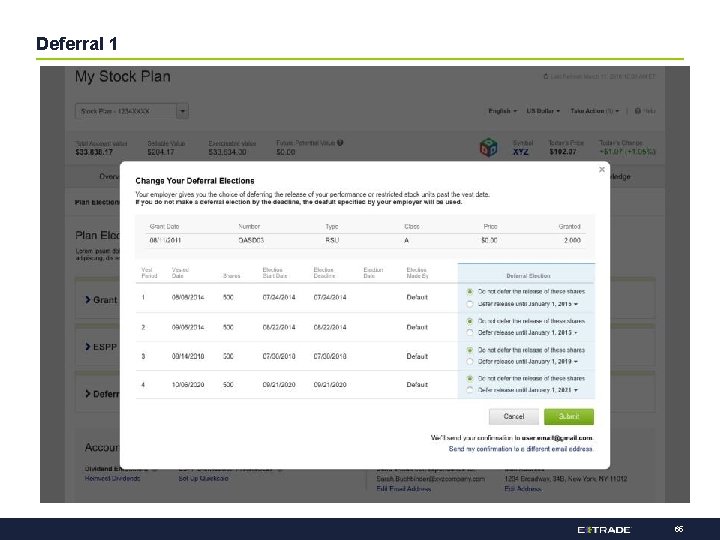
Task: Open the Overview tab behind the dialog
Action: point(109,176)
